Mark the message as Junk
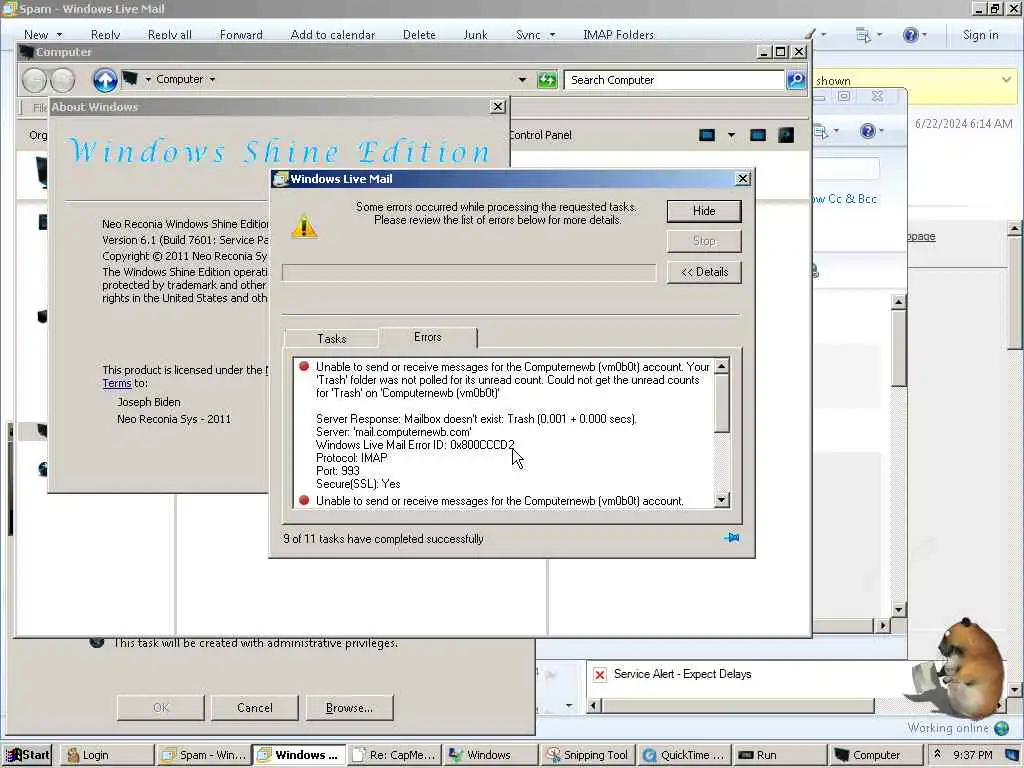Image resolution: width=1024 pixels, height=768 pixels. coord(475,35)
